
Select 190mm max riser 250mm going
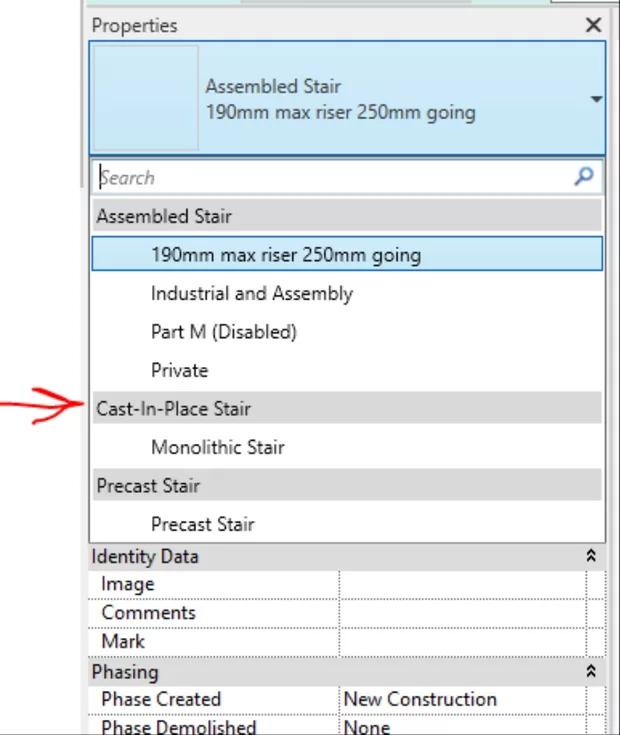coord(286,255)
